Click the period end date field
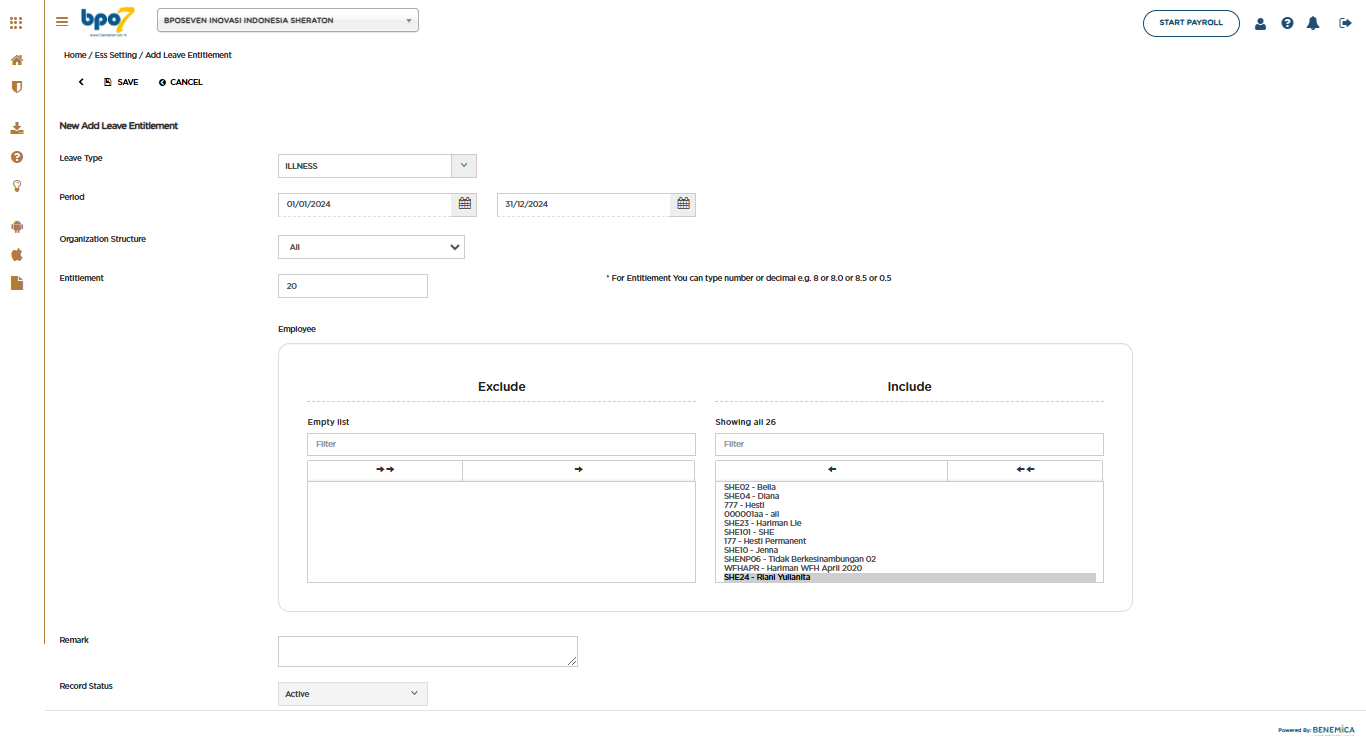Image resolution: width=1366 pixels, height=750 pixels. point(583,204)
